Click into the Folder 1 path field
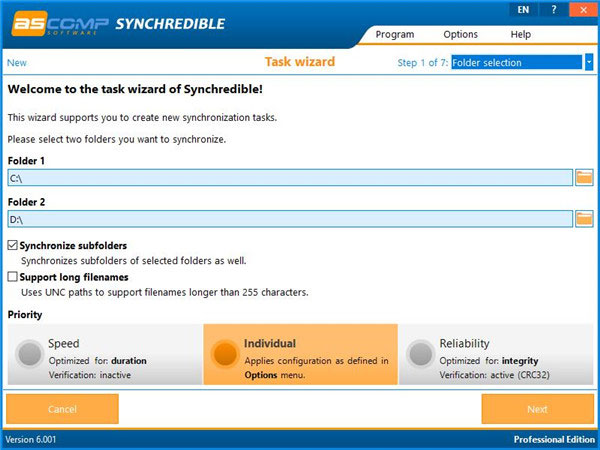 coord(290,178)
